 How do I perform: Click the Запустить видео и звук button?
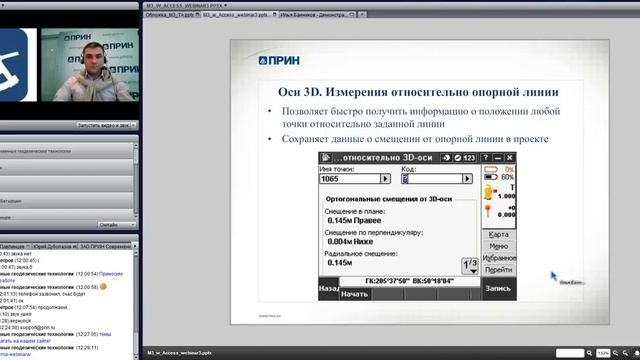pyautogui.click(x=103, y=125)
